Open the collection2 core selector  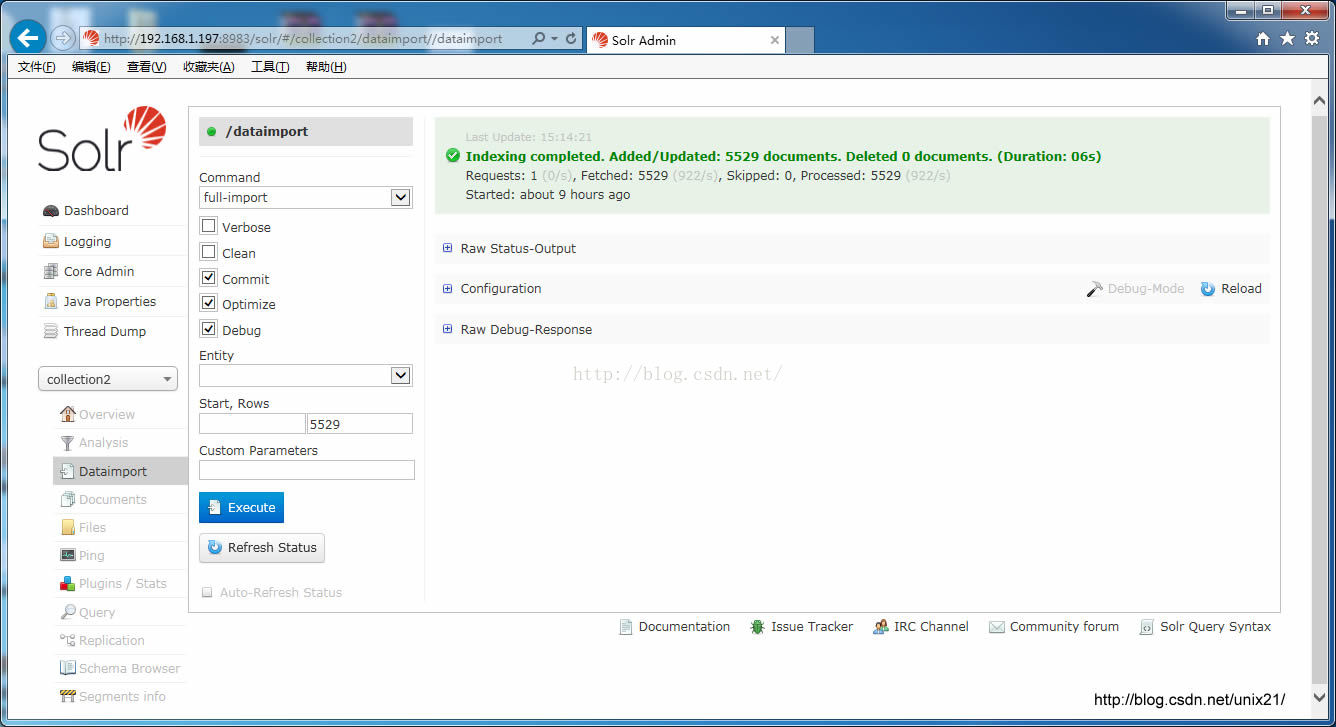[108, 379]
